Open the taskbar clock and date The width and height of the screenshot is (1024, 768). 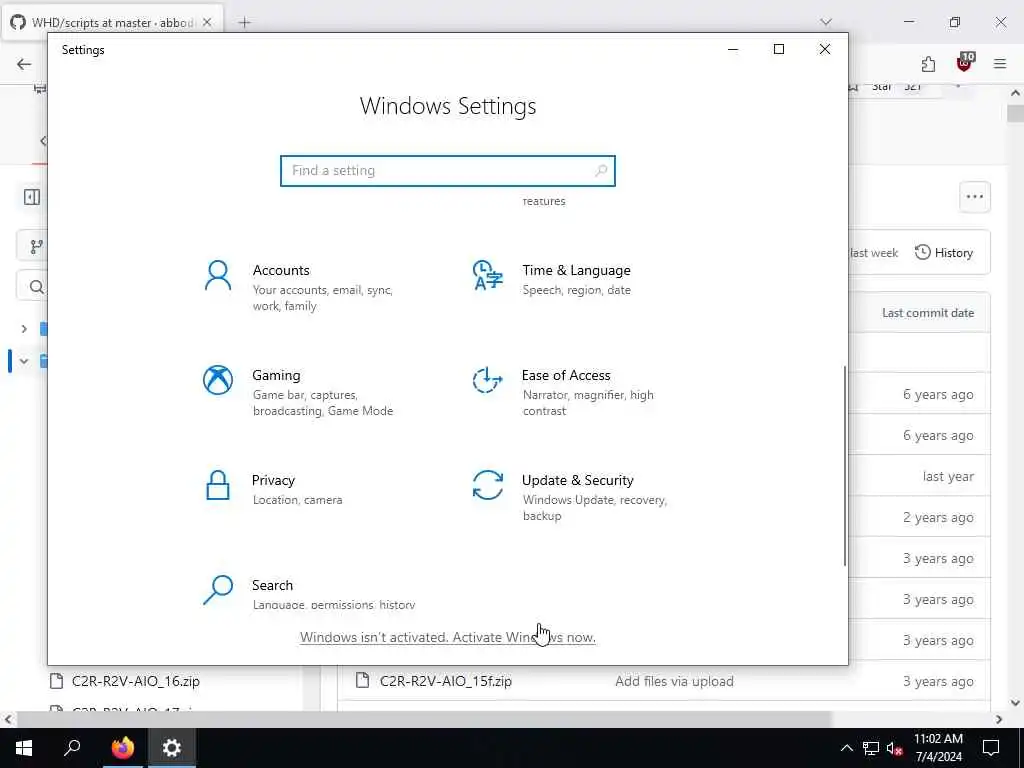point(938,748)
